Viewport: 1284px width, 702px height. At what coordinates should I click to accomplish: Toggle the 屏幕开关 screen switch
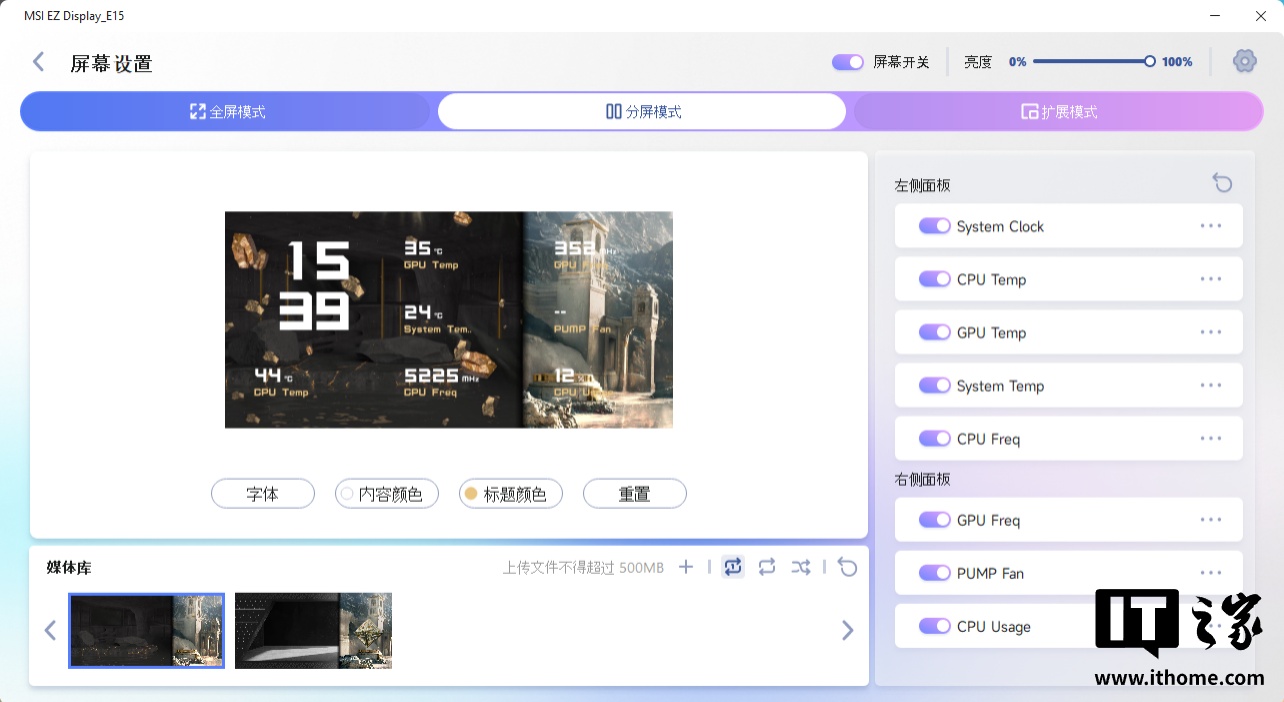click(848, 62)
